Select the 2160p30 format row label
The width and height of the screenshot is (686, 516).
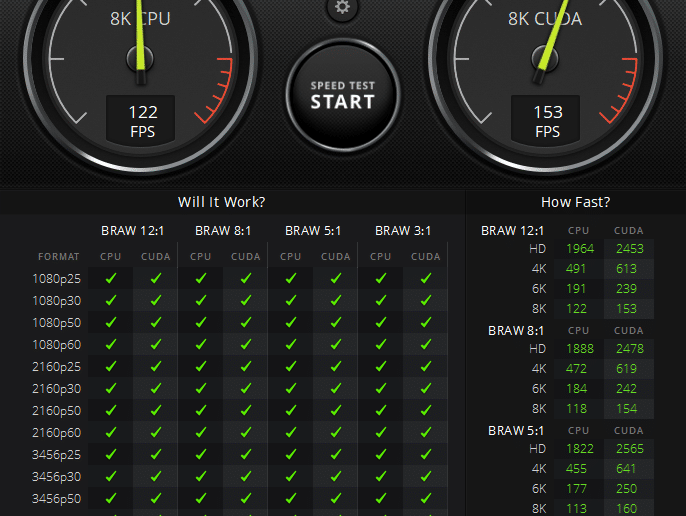pos(56,389)
